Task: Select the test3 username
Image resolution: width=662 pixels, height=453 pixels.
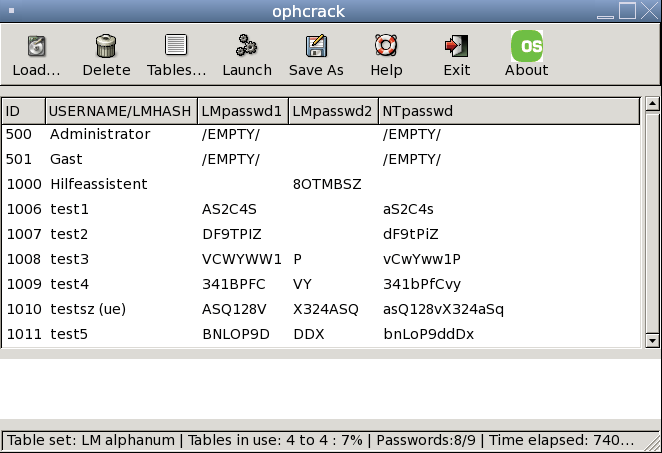Action: (x=69, y=259)
